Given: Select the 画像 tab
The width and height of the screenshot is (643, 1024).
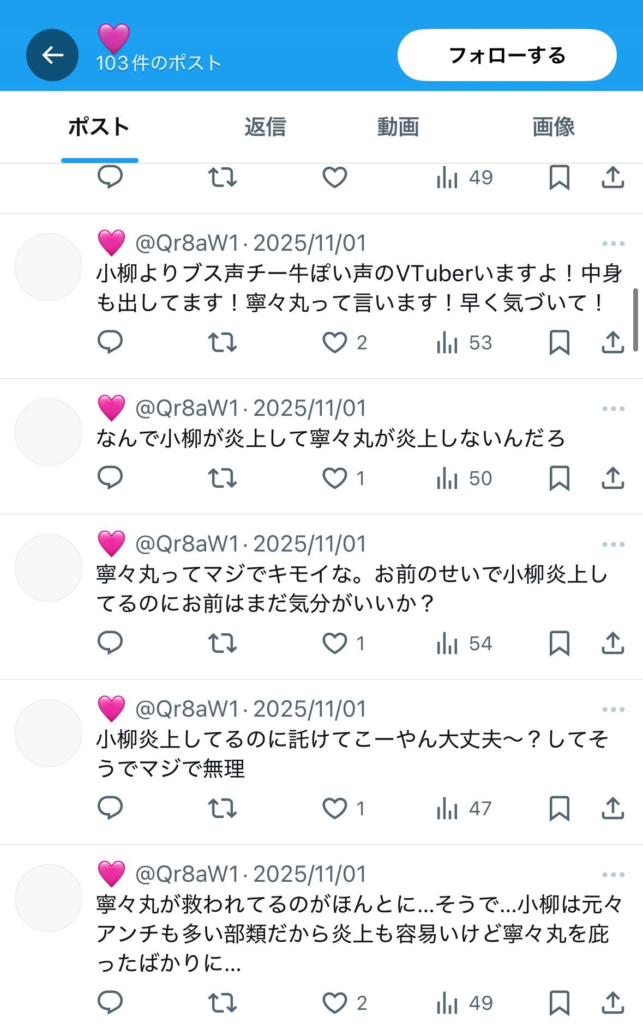Looking at the screenshot, I should coord(553,127).
